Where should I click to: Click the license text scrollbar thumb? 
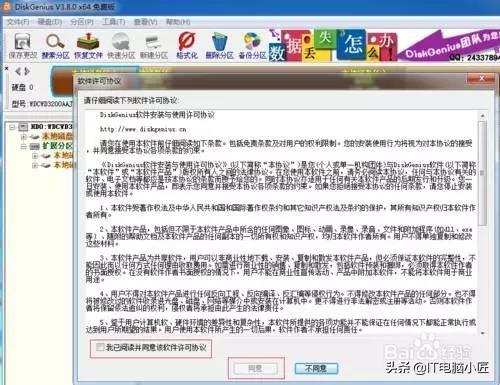point(482,173)
